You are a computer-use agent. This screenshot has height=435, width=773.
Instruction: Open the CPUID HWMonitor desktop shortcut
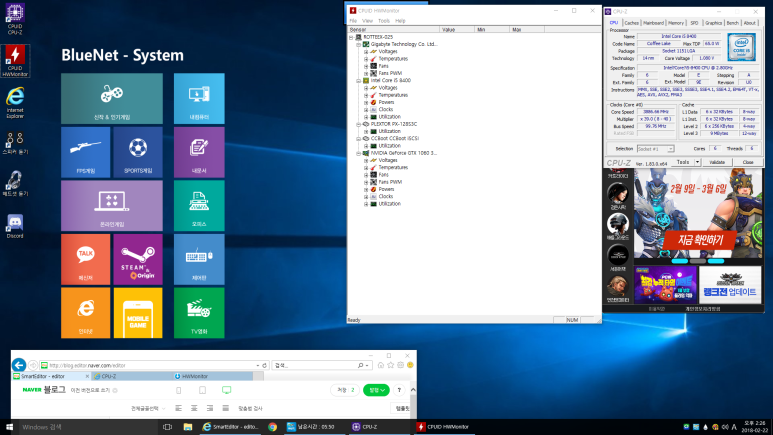[x=15, y=61]
